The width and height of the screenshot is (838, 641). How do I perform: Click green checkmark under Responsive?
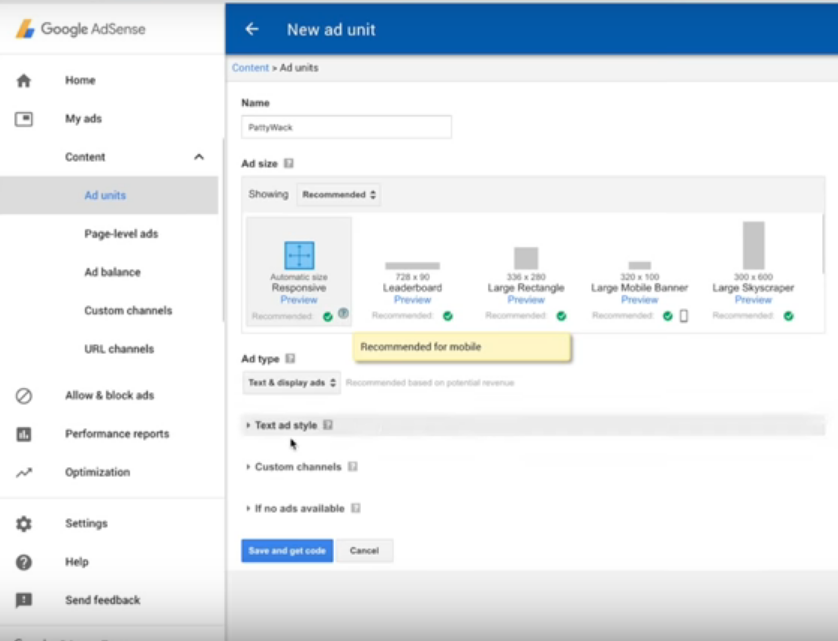[328, 316]
